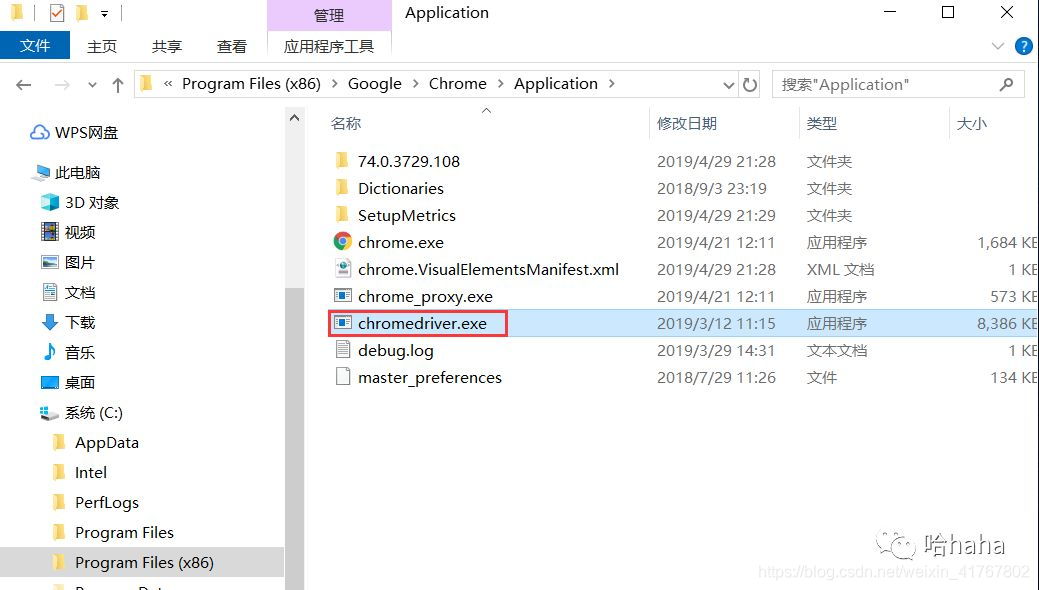The image size is (1039, 590).
Task: Click the search magnifier icon
Action: 1007,84
